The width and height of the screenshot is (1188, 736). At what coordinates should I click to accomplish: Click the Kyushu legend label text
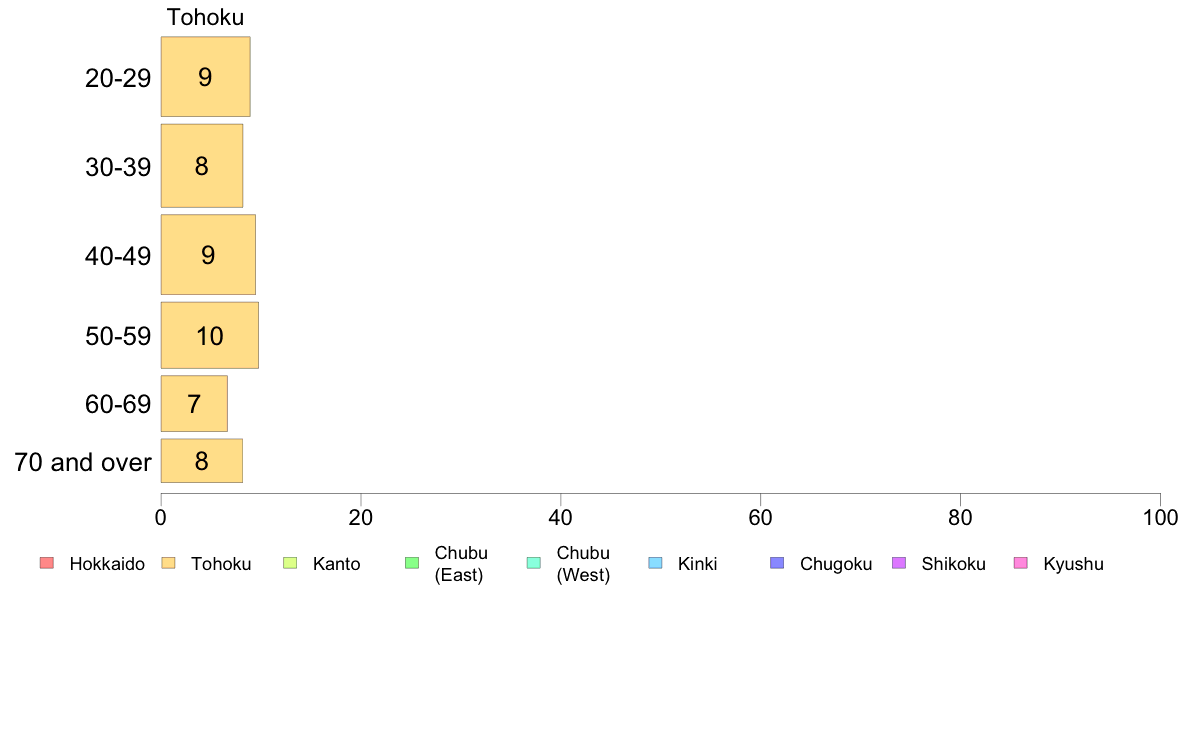pyautogui.click(x=1073, y=564)
